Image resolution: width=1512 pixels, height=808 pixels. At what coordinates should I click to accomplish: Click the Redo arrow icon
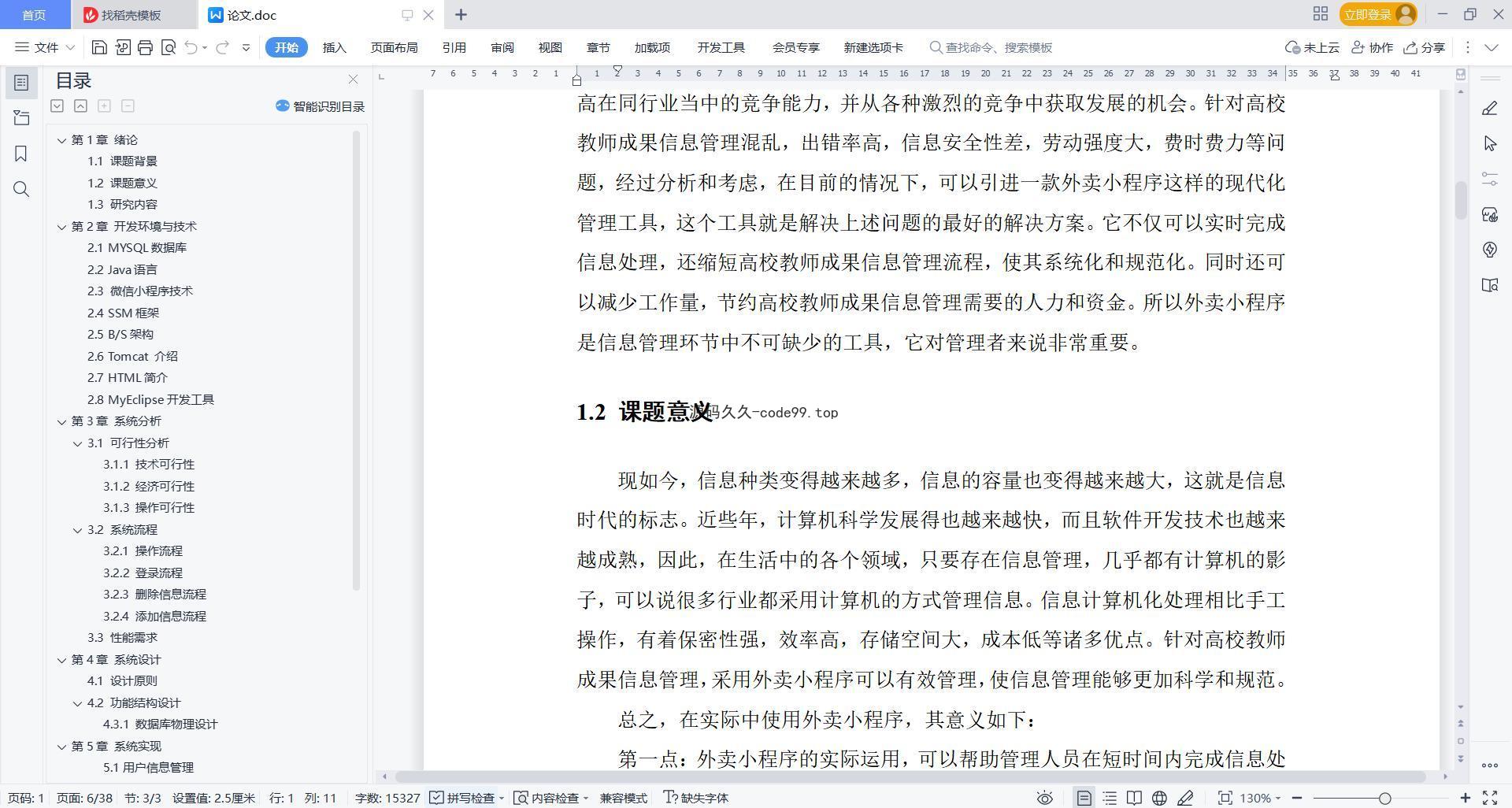point(222,47)
